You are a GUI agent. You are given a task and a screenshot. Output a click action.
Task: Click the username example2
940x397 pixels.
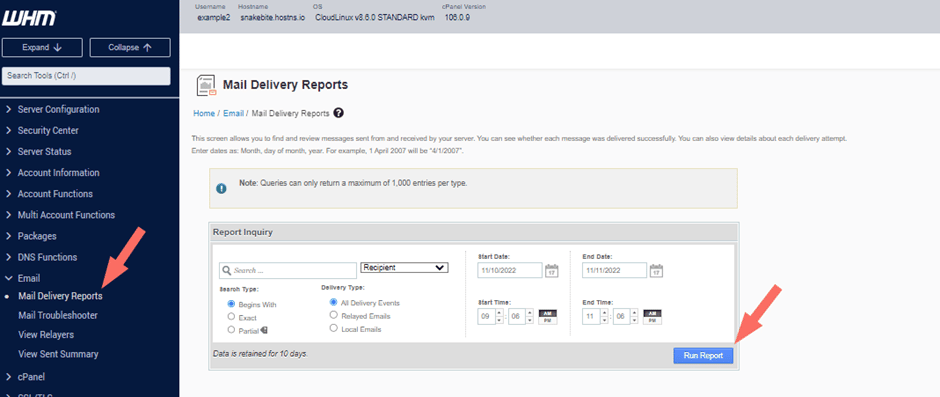pyautogui.click(x=213, y=17)
